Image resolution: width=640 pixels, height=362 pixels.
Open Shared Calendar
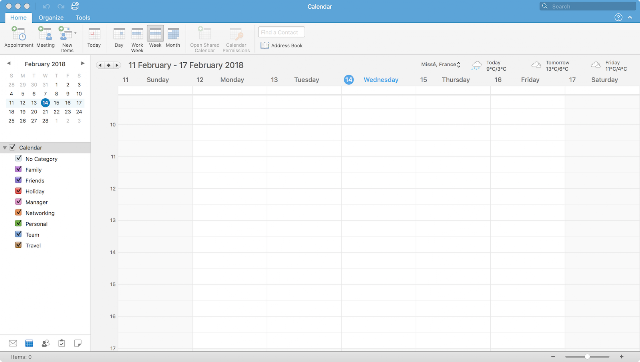(204, 39)
